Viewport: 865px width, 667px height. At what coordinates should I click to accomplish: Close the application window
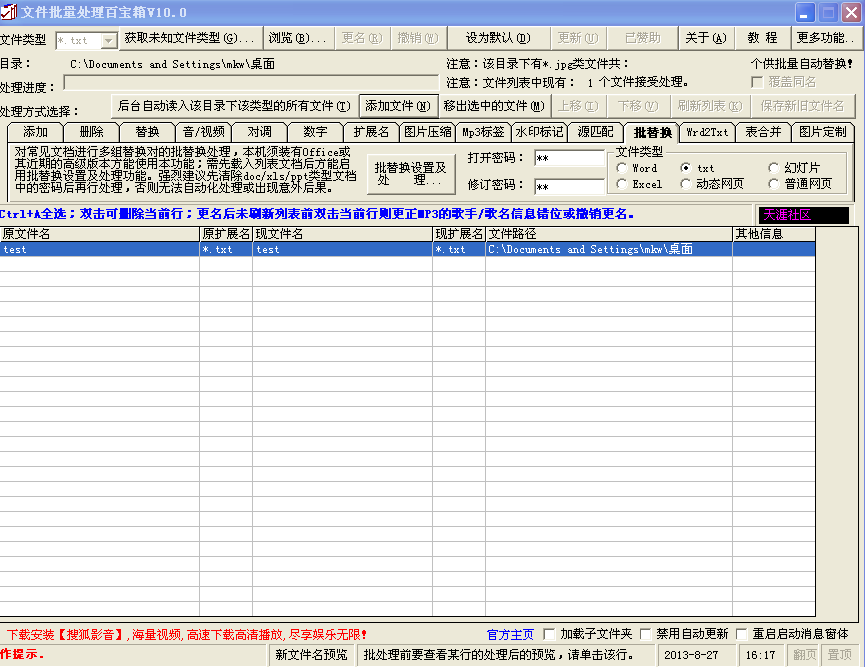point(851,13)
